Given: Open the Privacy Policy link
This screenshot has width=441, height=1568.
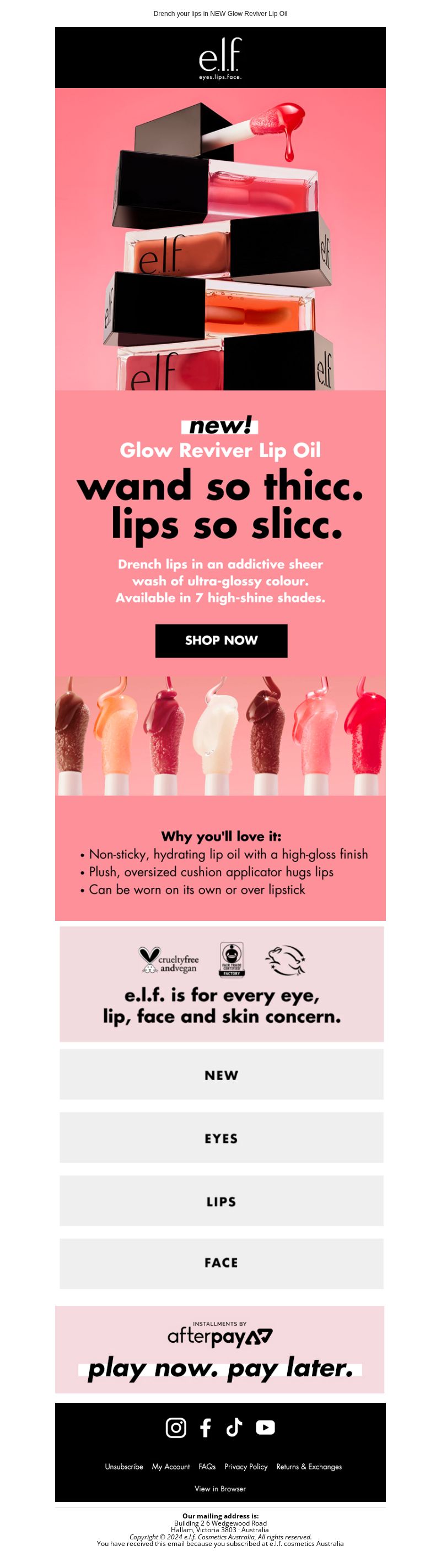Looking at the screenshot, I should point(246,1466).
